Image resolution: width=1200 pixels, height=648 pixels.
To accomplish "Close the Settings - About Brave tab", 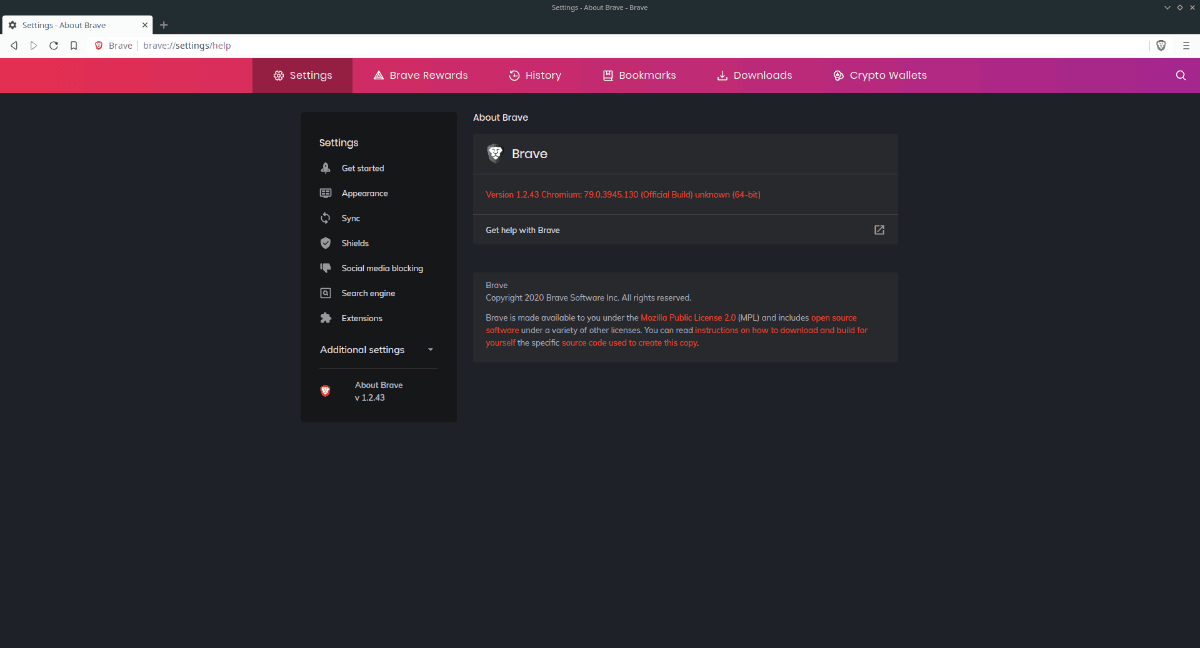I will point(145,25).
